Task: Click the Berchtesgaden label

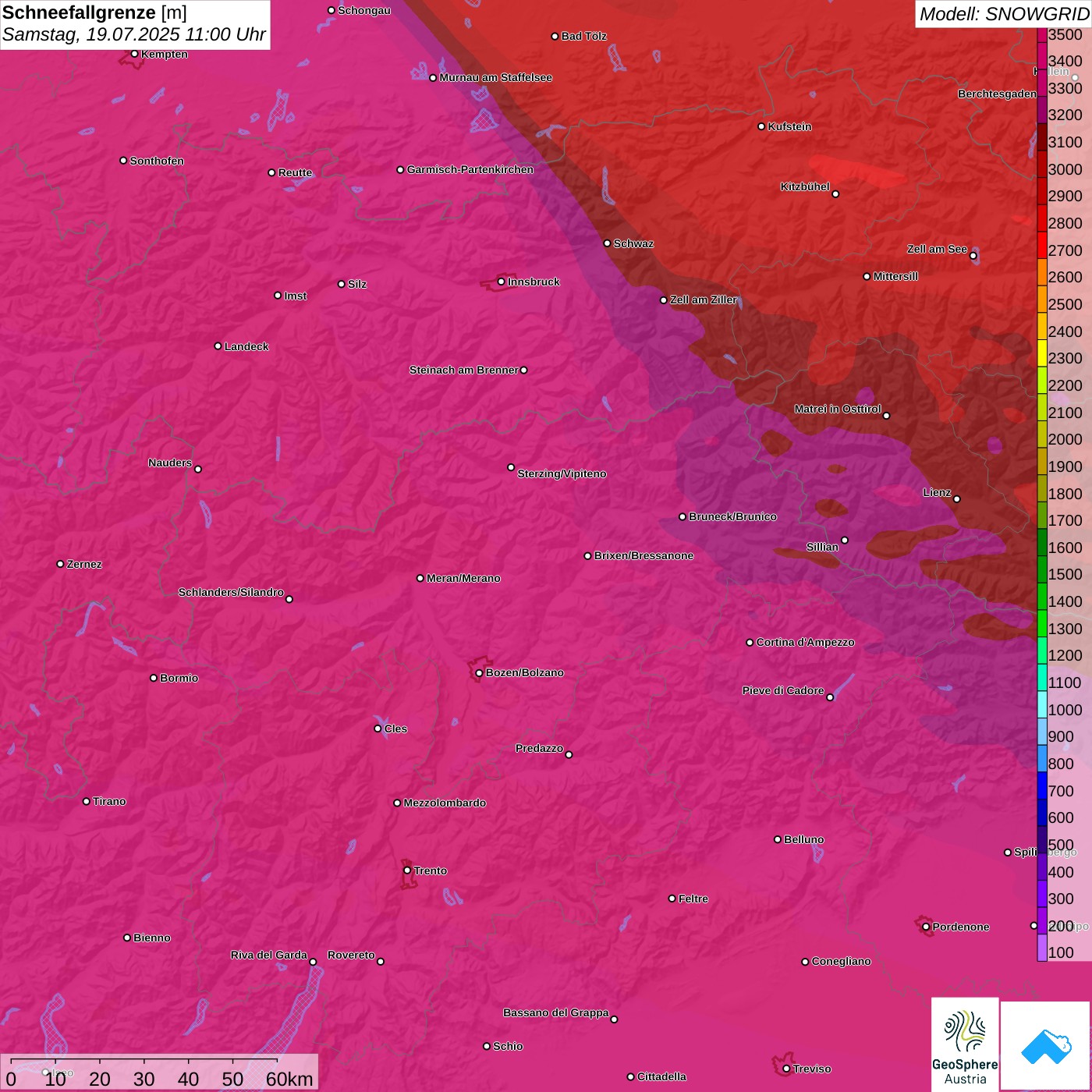Action: pyautogui.click(x=997, y=94)
